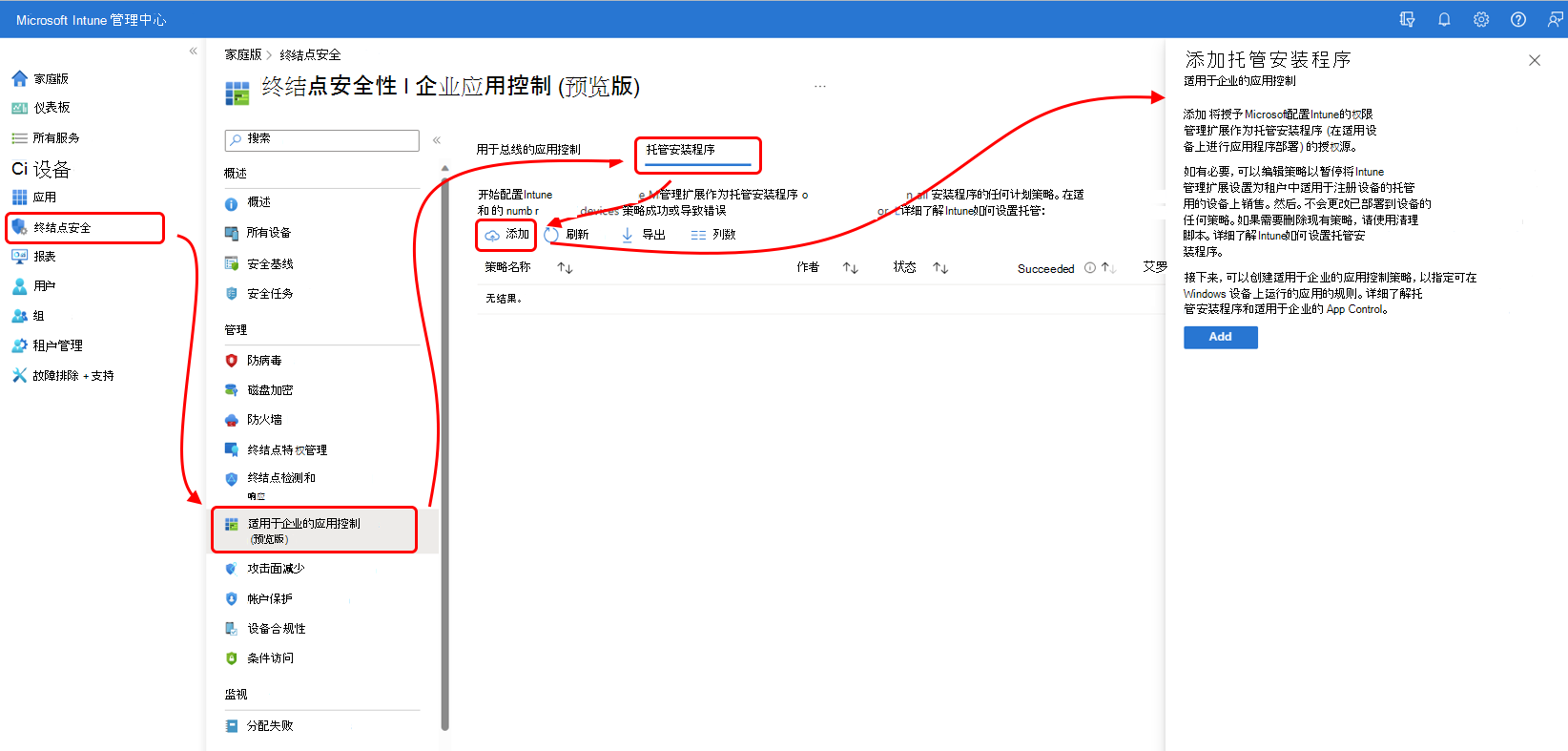Open the ellipsis menu beside the page title
This screenshot has height=751, width=1568.
click(x=820, y=86)
